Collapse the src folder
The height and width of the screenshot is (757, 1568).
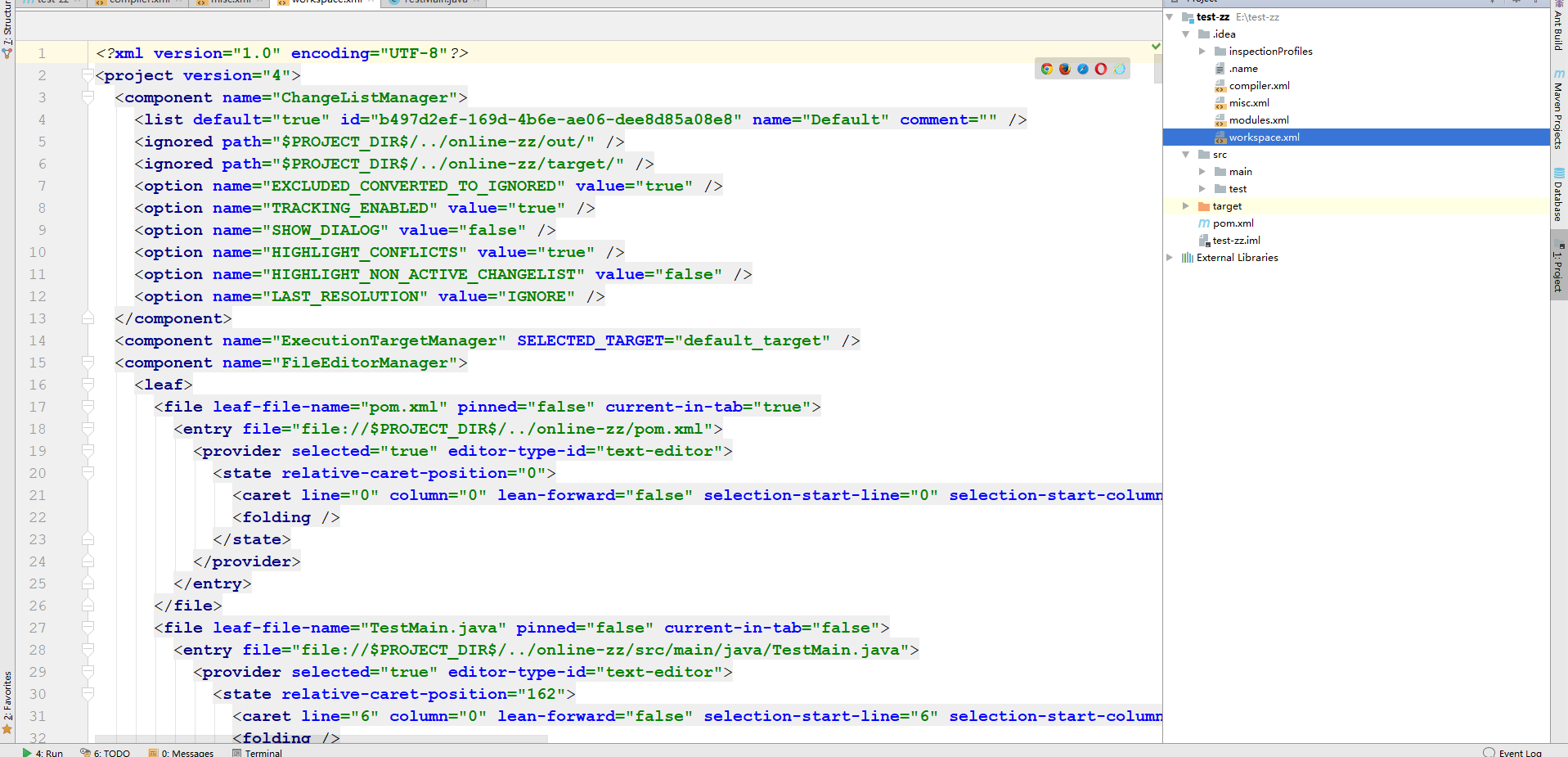(x=1186, y=155)
